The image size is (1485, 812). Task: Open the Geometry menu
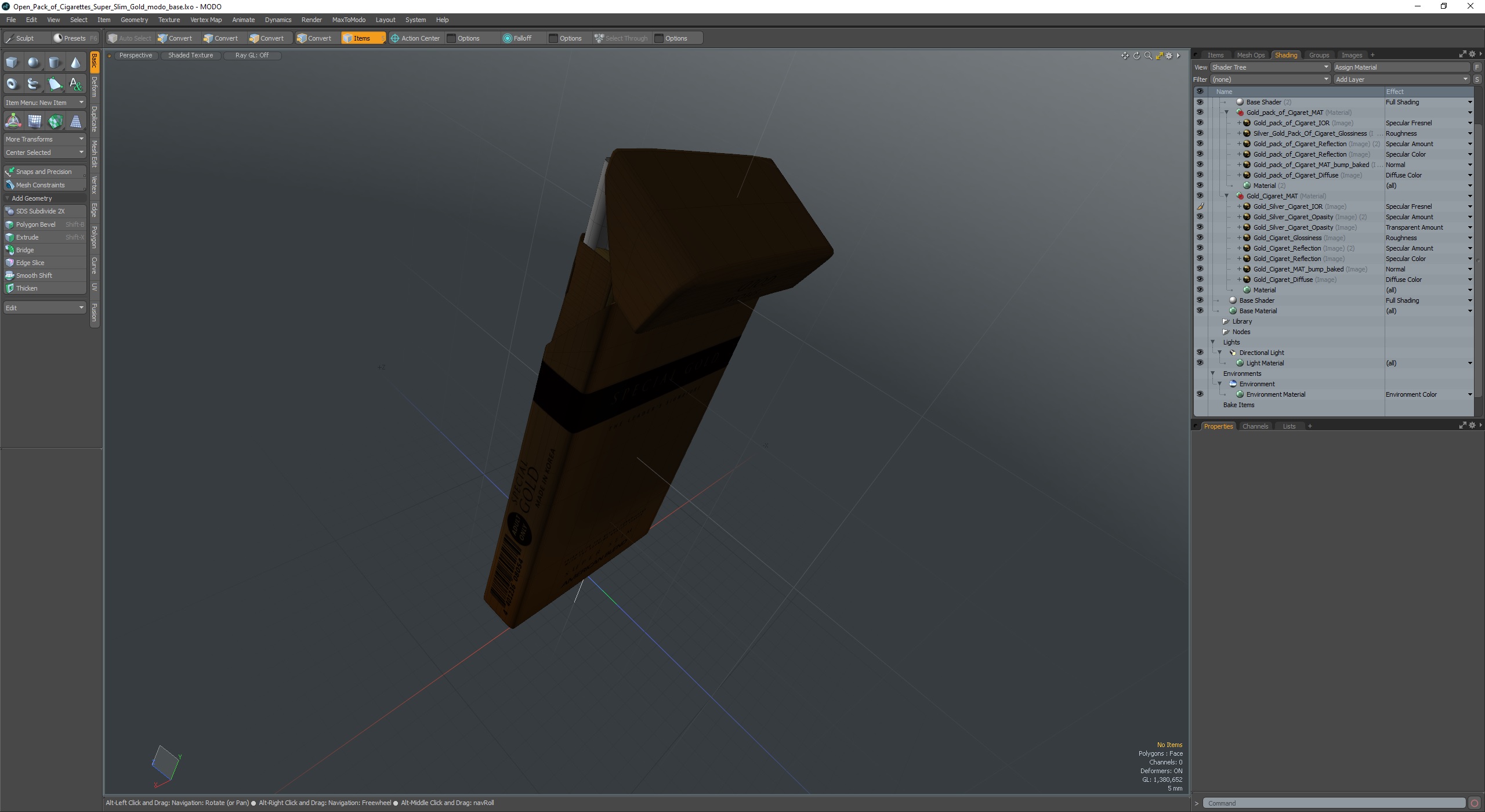point(134,20)
